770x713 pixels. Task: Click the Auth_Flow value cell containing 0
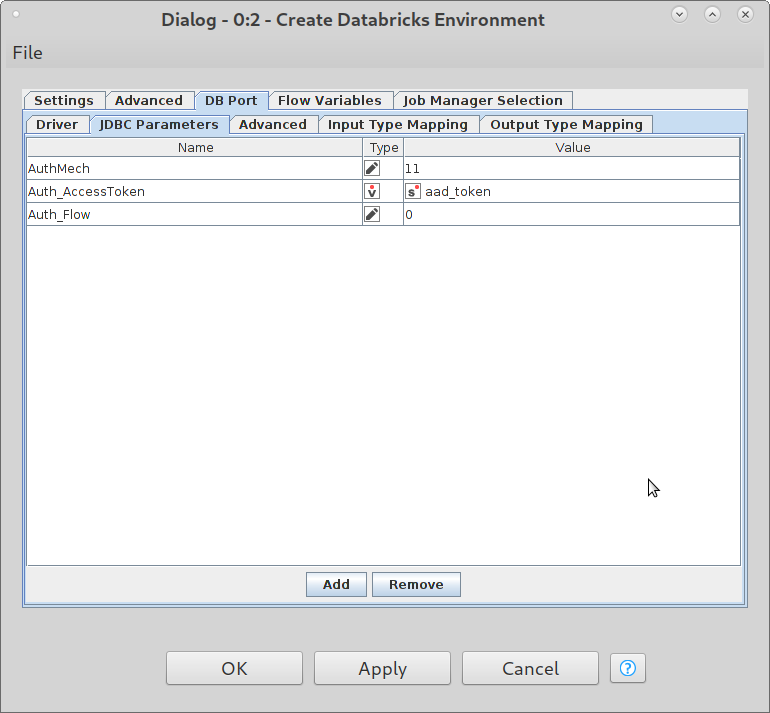pyautogui.click(x=572, y=215)
